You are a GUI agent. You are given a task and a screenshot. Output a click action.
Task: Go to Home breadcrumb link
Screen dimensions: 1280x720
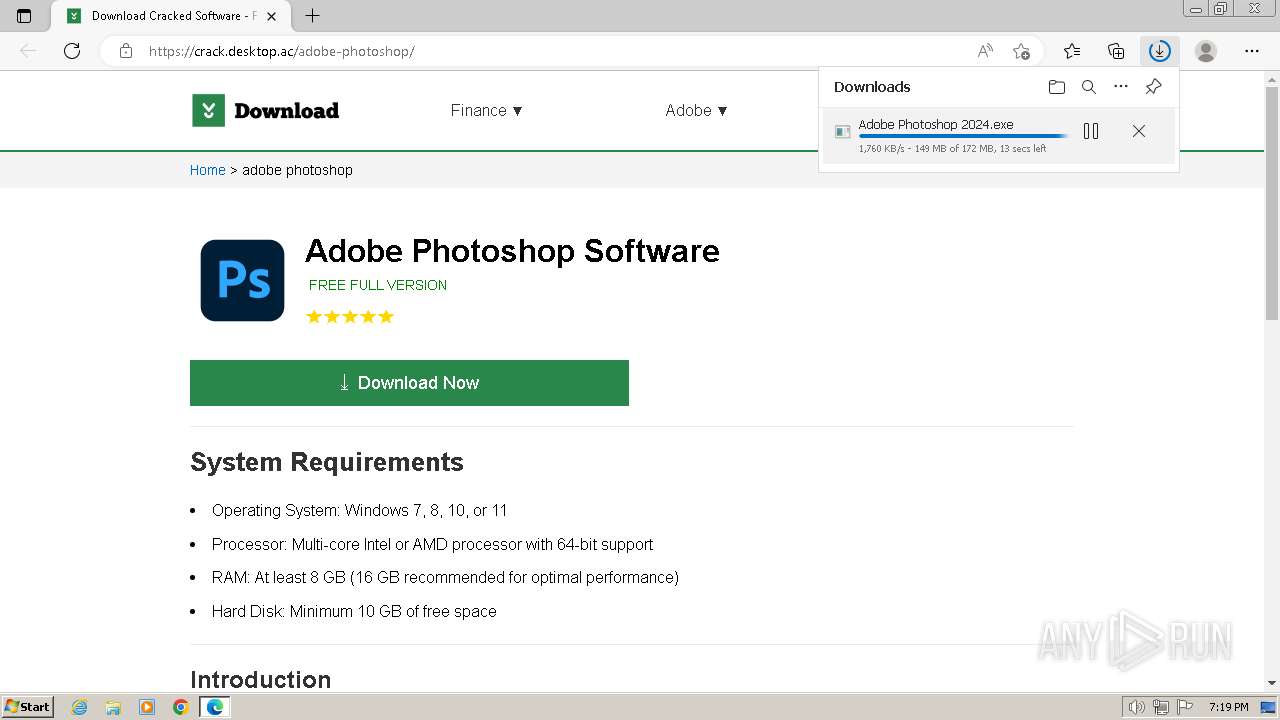coord(208,170)
